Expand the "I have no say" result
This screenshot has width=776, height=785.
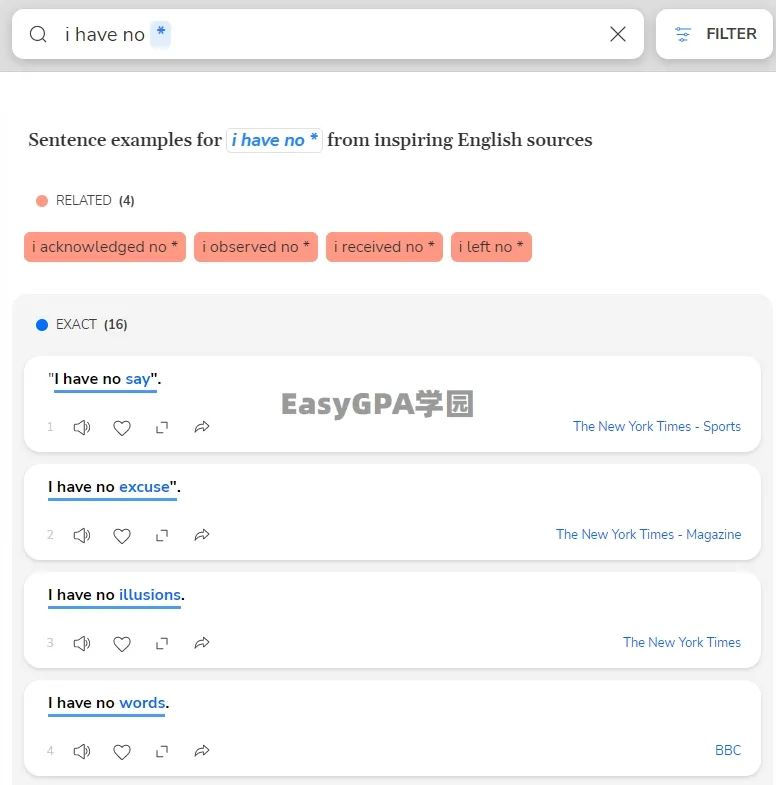162,428
